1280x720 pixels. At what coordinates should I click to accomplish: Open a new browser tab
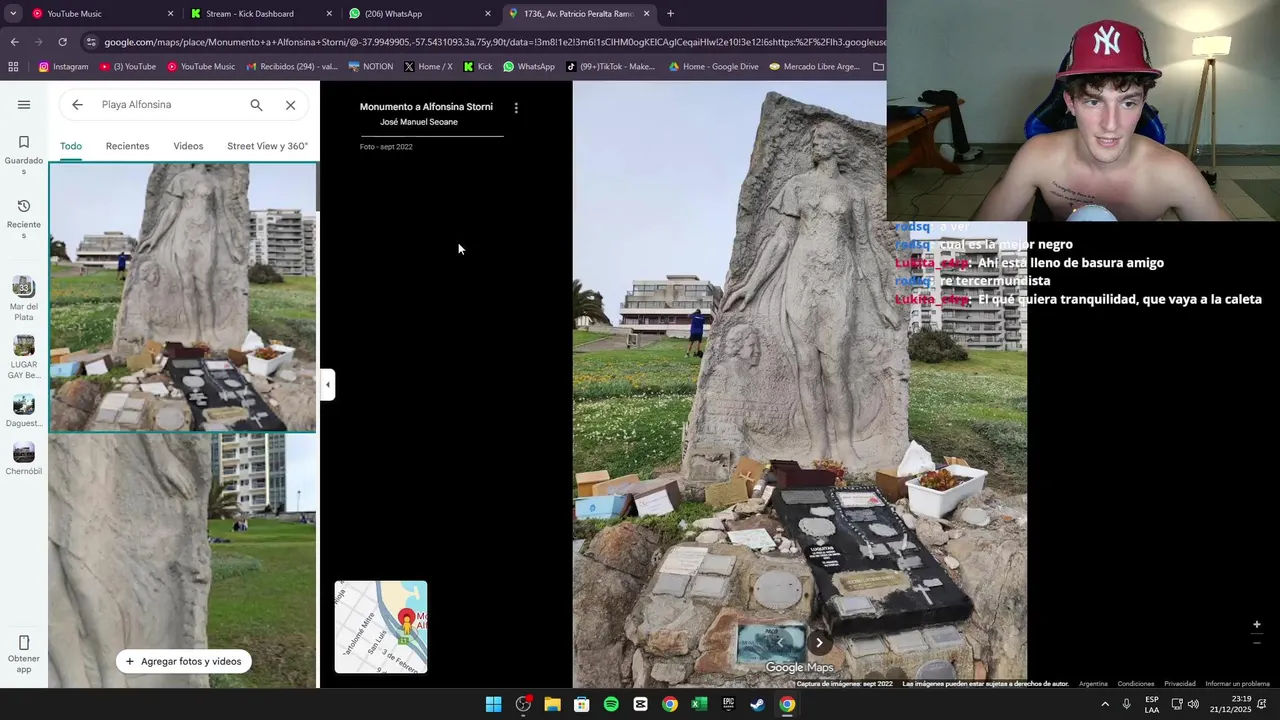(670, 14)
